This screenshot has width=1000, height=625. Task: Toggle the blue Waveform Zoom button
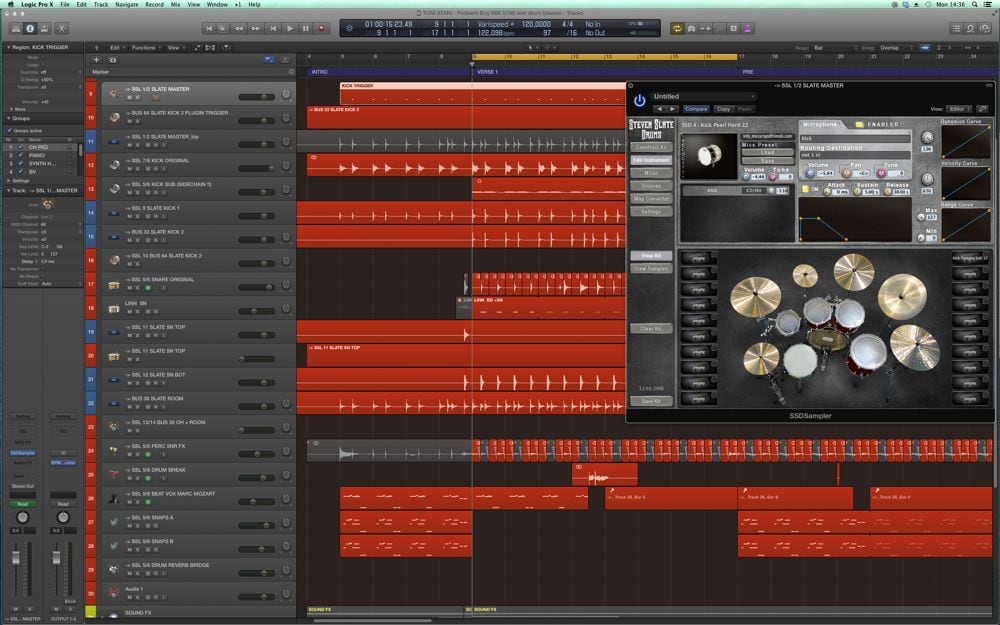pyautogui.click(x=925, y=47)
